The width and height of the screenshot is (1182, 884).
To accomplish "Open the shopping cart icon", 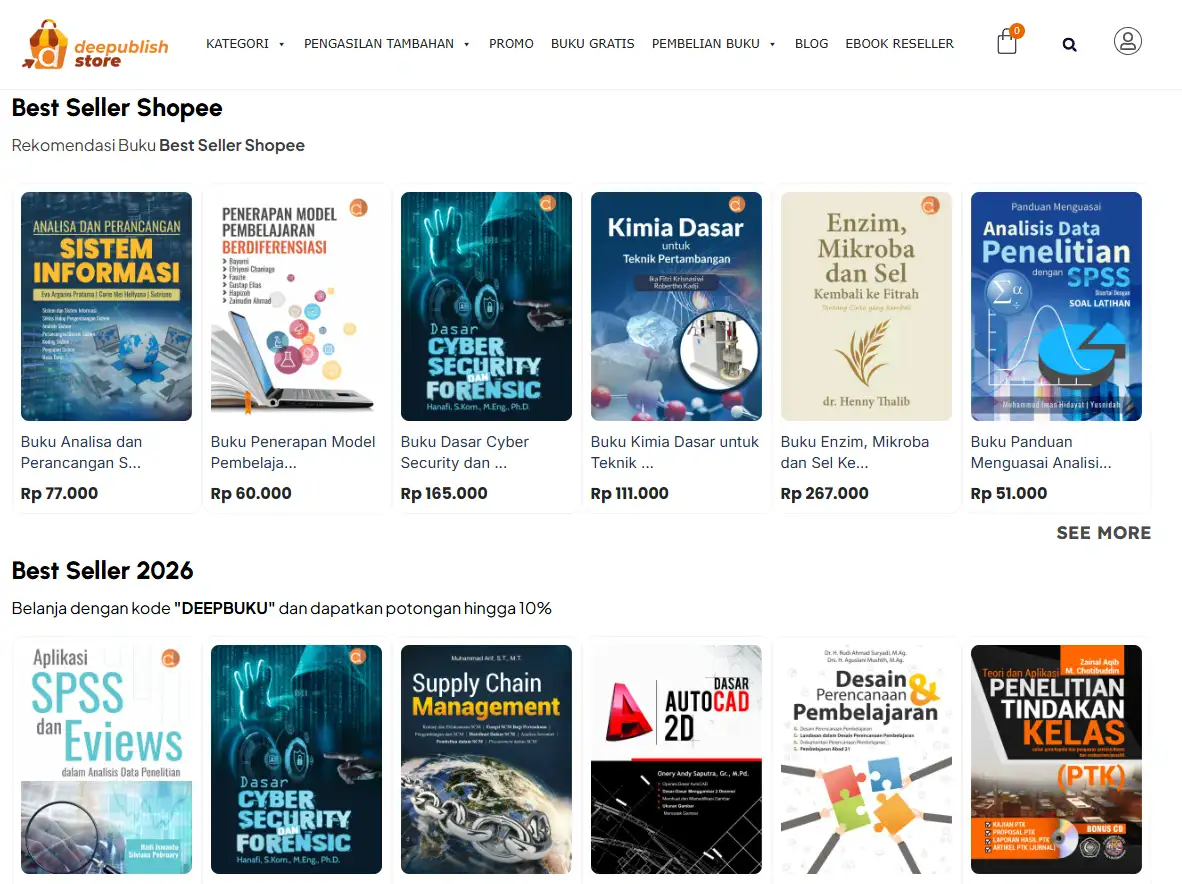I will click(x=1007, y=43).
